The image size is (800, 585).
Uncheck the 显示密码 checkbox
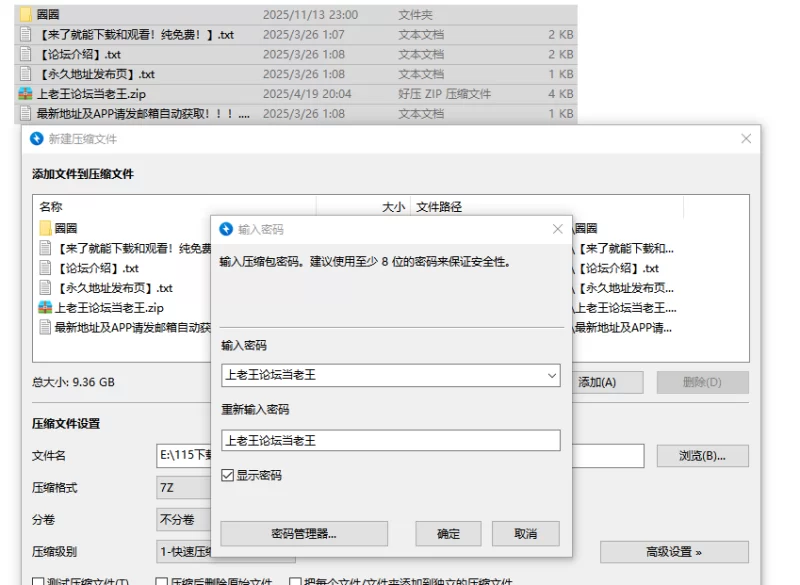tap(228, 475)
